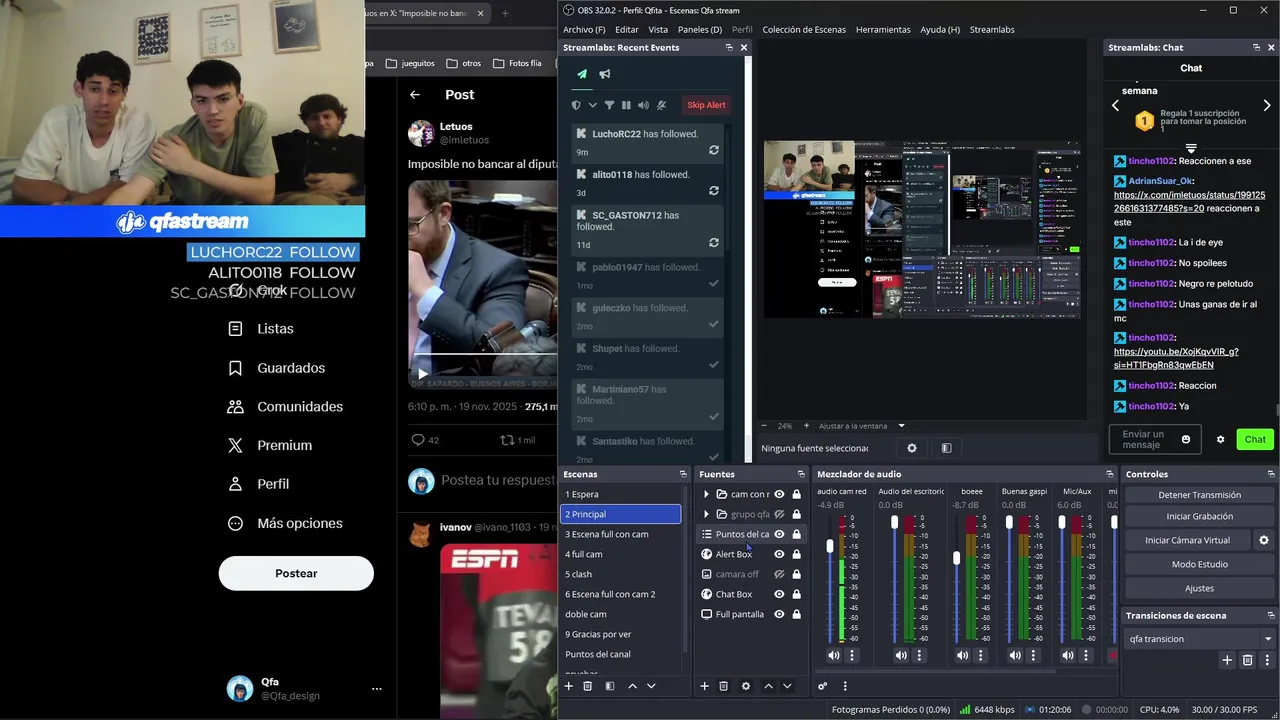Open options menu for Mic/Aux channel
Viewport: 1280px width, 720px height.
pyautogui.click(x=1086, y=655)
